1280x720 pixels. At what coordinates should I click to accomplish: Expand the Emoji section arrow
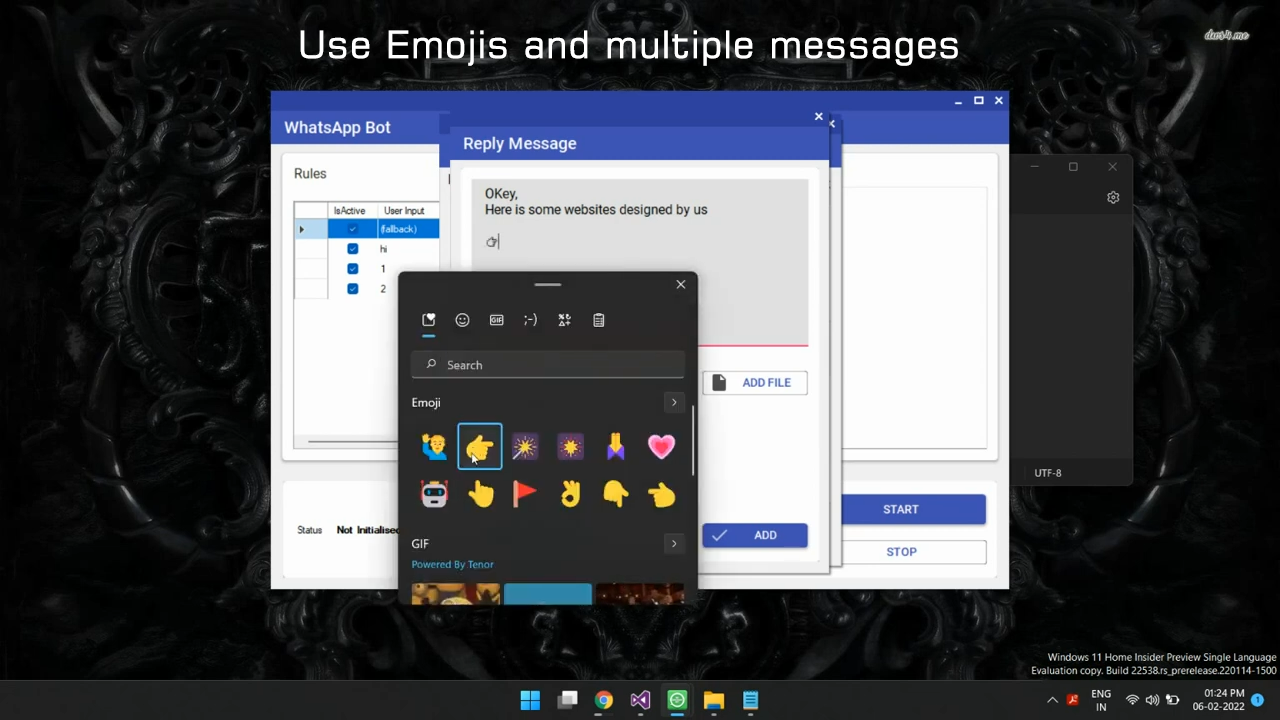click(x=674, y=402)
